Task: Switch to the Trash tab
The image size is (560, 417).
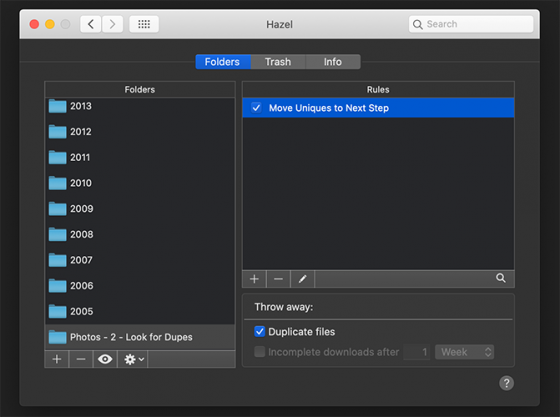Action: click(278, 62)
